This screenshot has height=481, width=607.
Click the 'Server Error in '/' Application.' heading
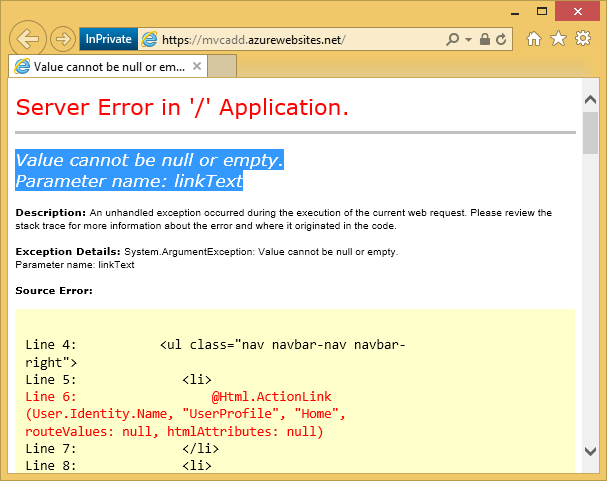[182, 107]
